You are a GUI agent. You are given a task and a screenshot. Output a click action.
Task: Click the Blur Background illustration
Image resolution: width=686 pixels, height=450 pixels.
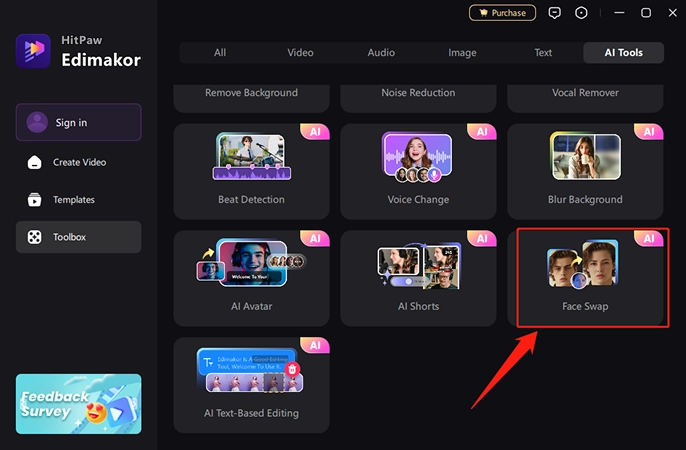[585, 156]
